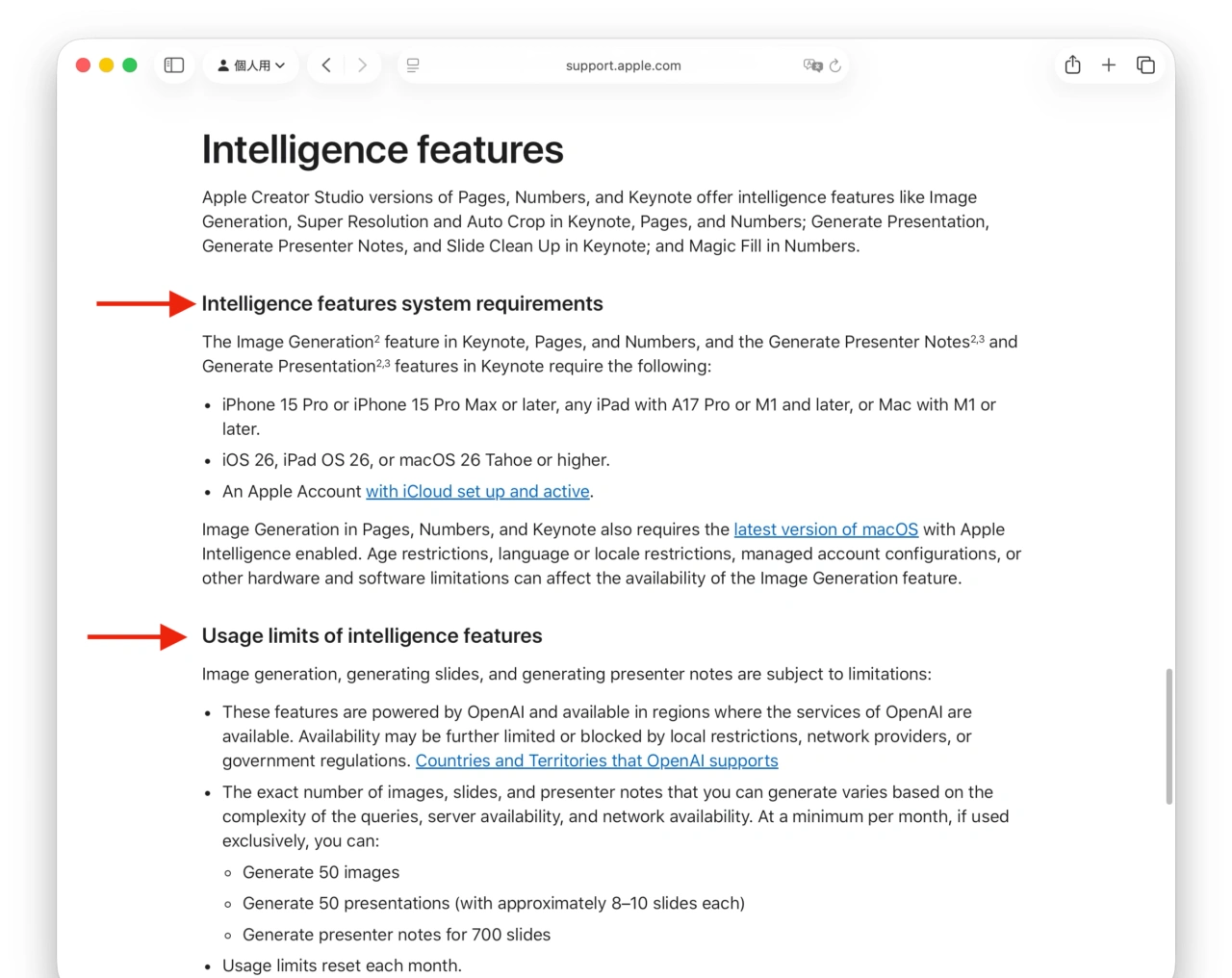Go forward to the next page

coord(362,65)
